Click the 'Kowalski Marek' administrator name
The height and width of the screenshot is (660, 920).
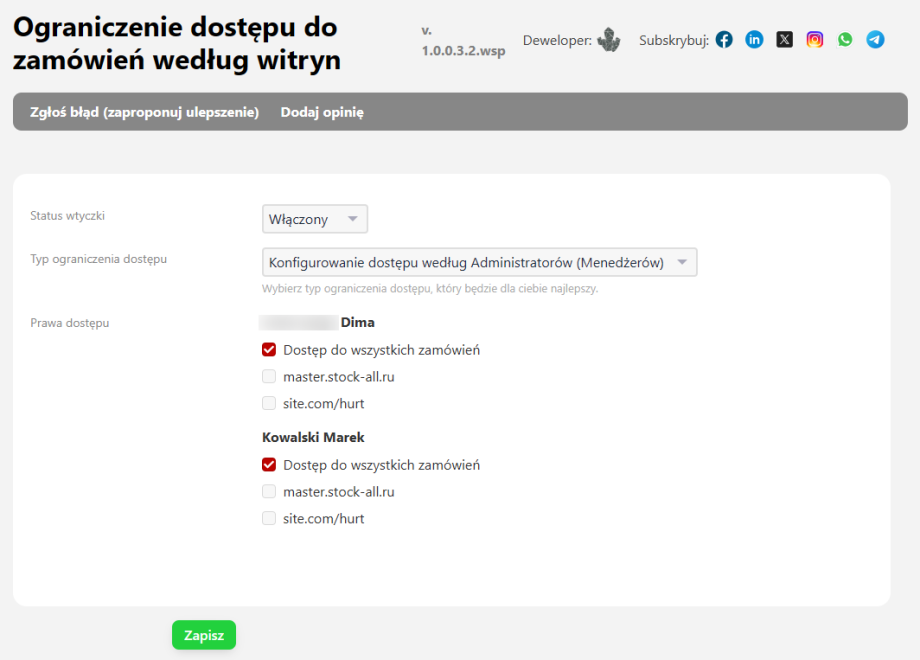click(313, 438)
